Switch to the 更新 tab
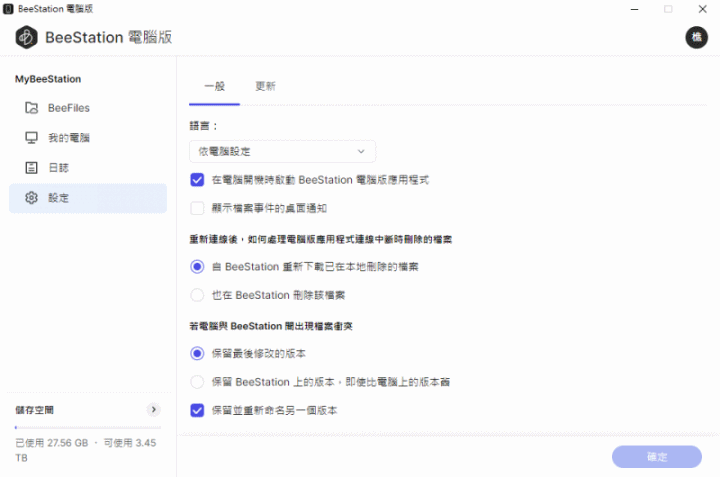Viewport: 720px width, 477px height. 265,86
